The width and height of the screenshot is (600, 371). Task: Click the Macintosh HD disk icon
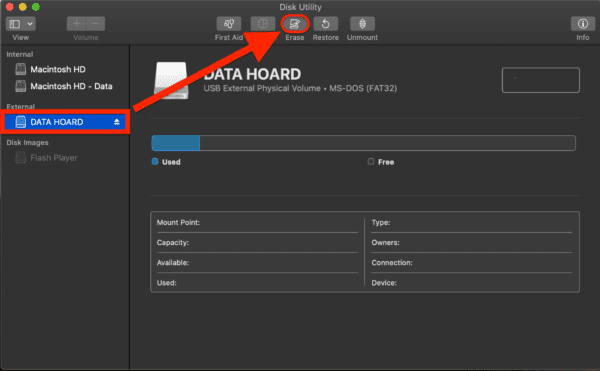(21, 69)
